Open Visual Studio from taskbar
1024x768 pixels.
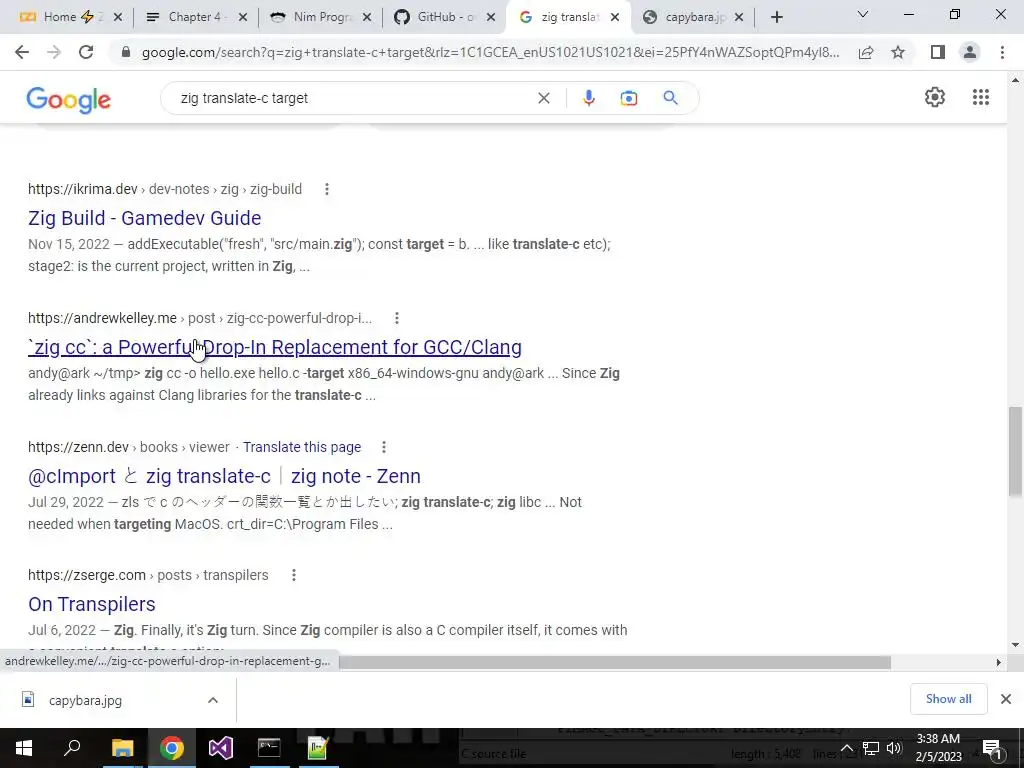pyautogui.click(x=221, y=748)
